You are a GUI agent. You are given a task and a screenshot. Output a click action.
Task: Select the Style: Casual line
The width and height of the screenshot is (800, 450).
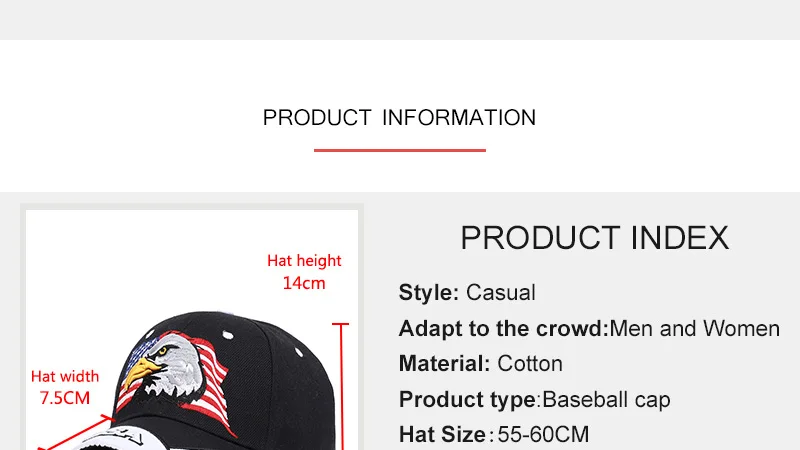click(x=467, y=293)
